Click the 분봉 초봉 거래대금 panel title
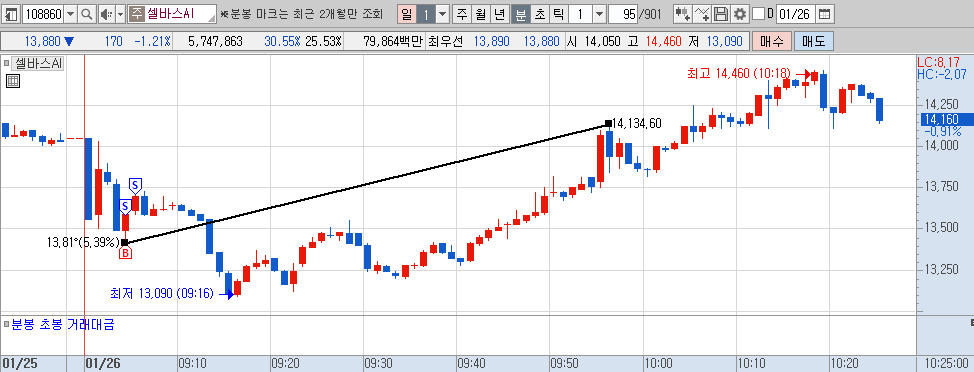Viewport: 974px width, 372px height. (x=63, y=324)
